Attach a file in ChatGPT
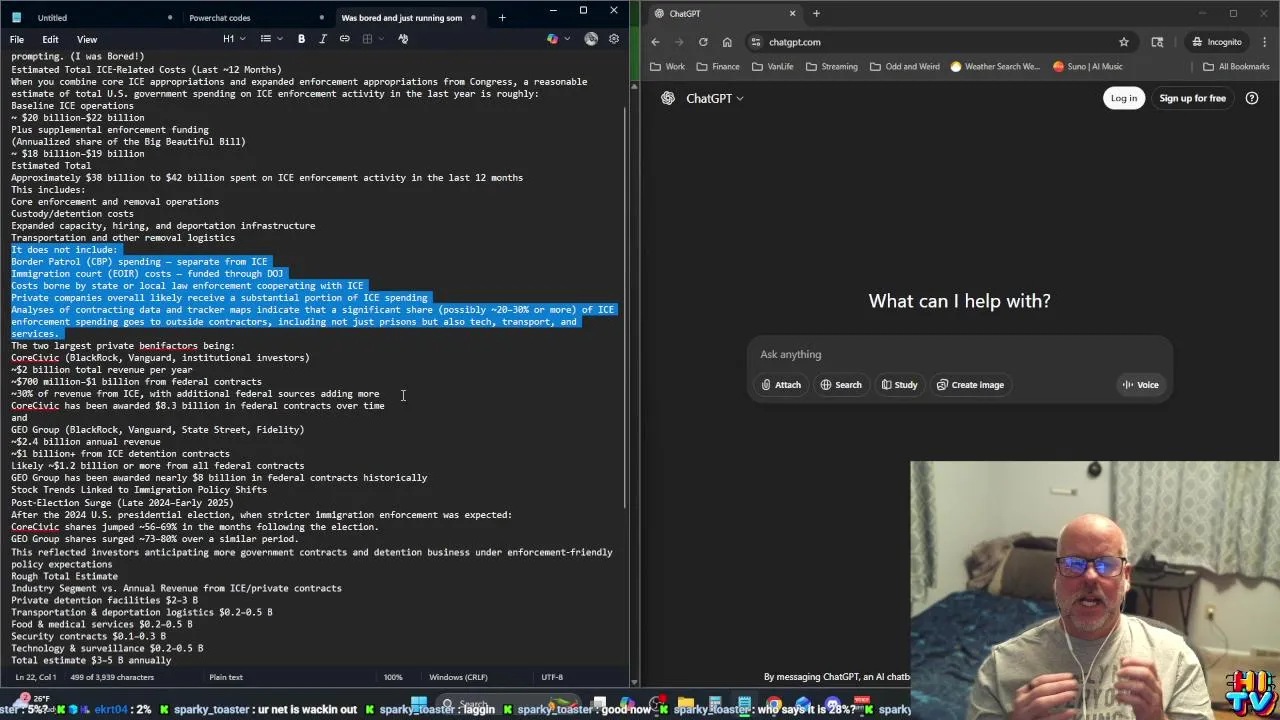Viewport: 1280px width, 720px height. coord(781,385)
